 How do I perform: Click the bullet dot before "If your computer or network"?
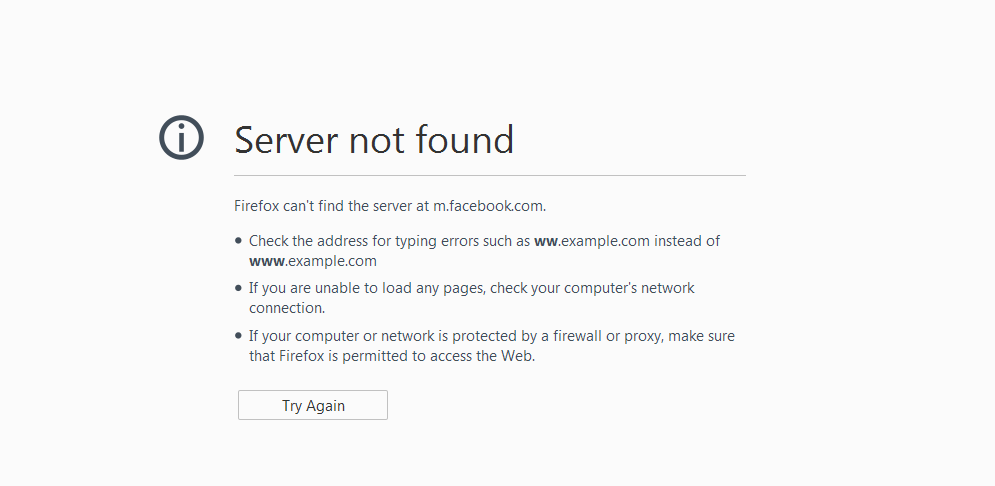pyautogui.click(x=239, y=336)
